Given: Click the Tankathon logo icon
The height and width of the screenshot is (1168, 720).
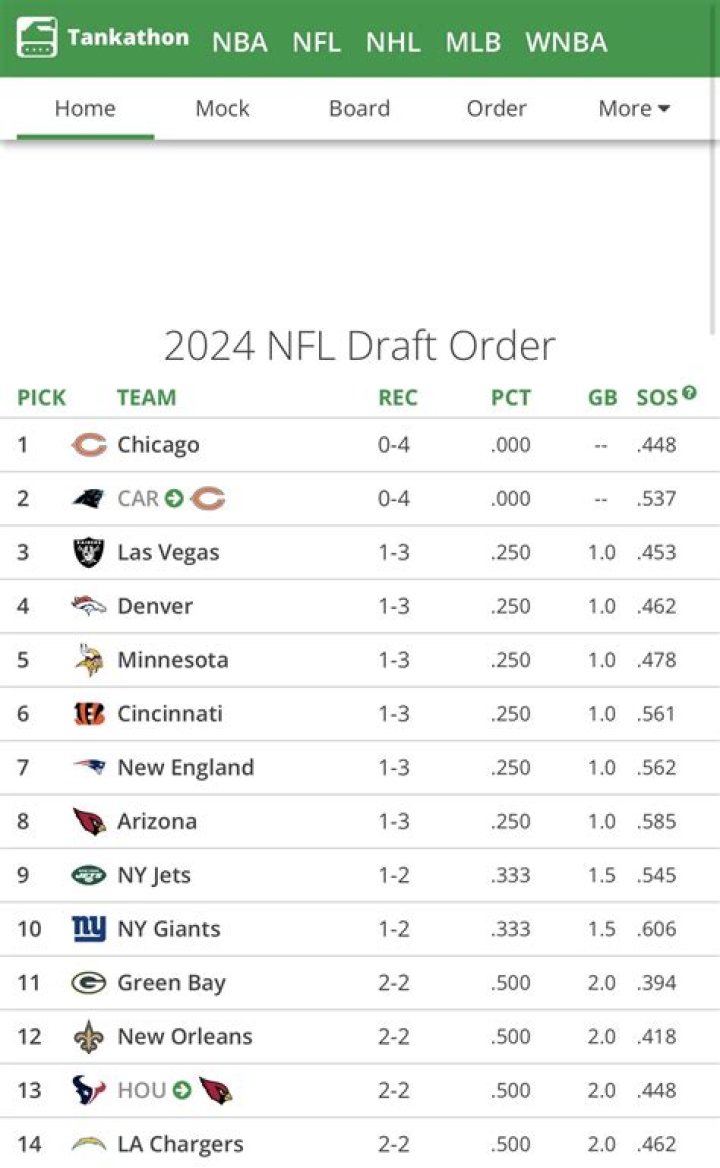Looking at the screenshot, I should coord(36,38).
